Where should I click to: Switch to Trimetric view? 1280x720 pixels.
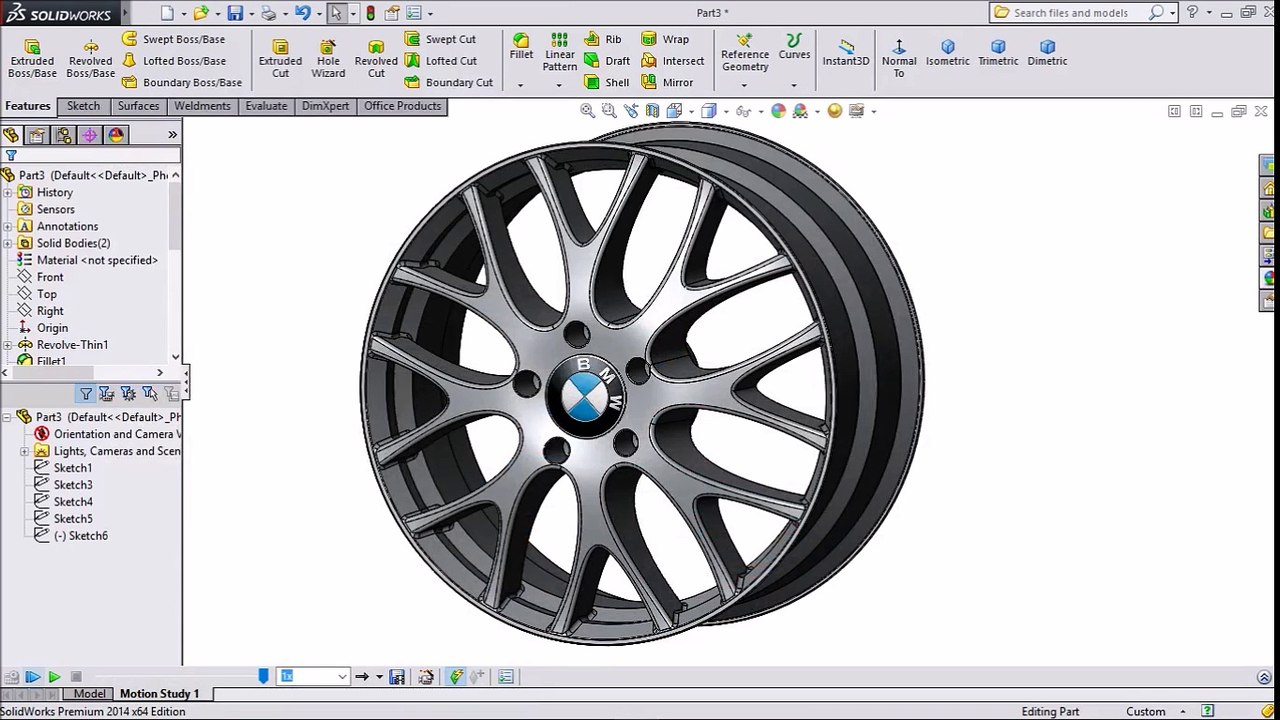coord(998,52)
